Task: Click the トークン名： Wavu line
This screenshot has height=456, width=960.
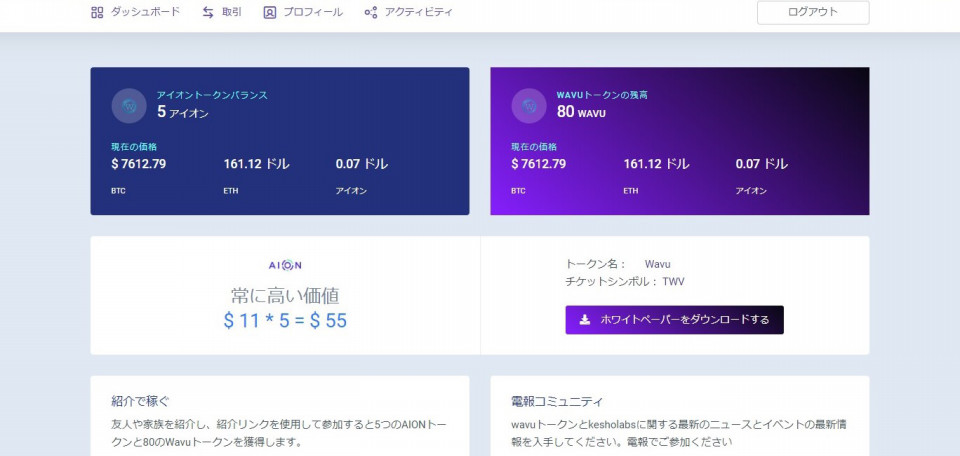Action: click(618, 264)
